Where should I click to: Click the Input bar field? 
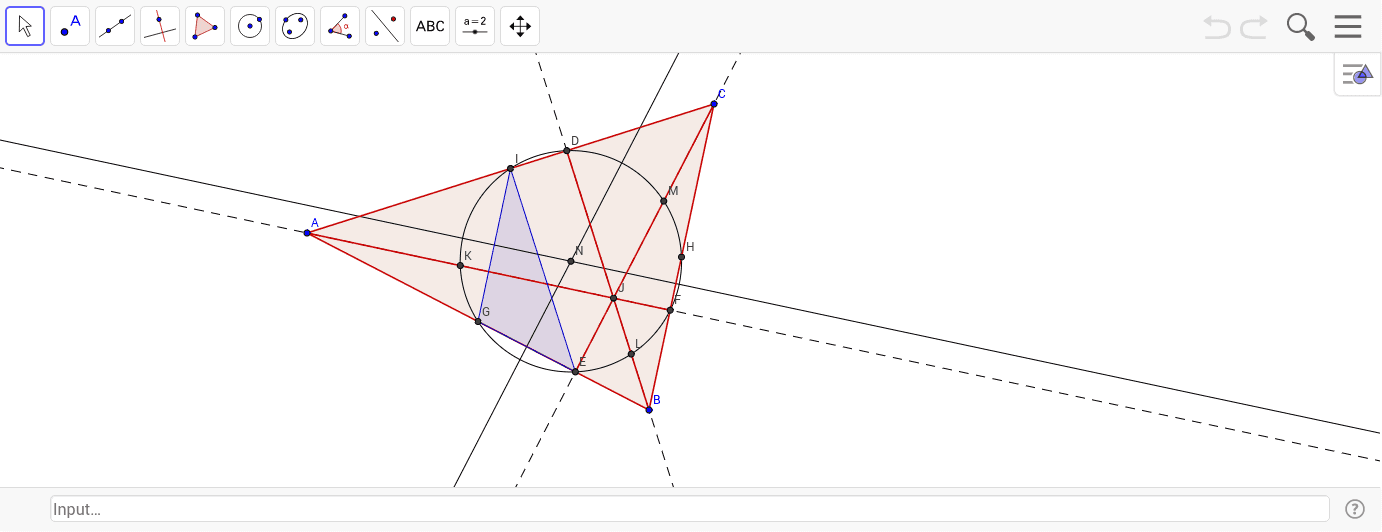690,509
